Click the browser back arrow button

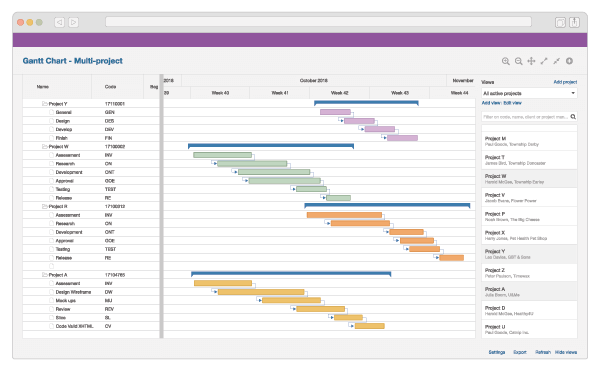[59, 22]
